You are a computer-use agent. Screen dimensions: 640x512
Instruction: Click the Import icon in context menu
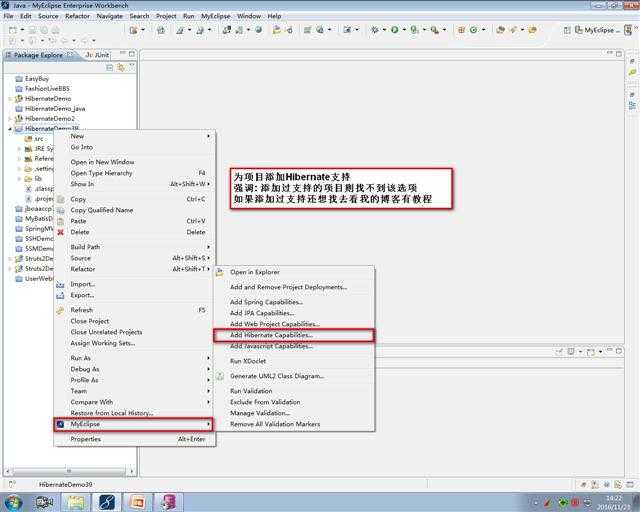pyautogui.click(x=60, y=284)
